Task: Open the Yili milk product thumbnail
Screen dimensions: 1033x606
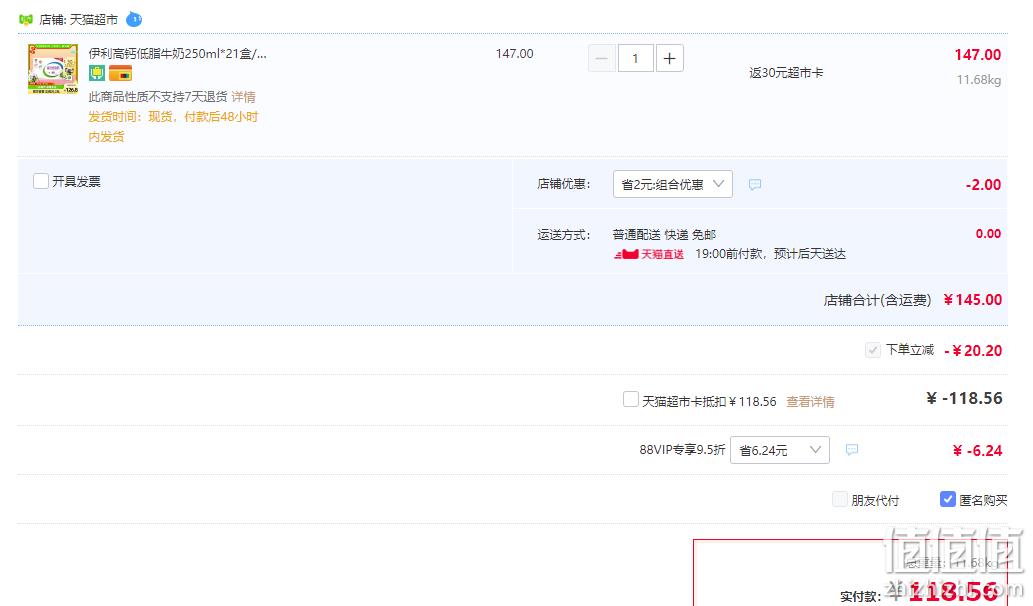Action: click(x=53, y=69)
